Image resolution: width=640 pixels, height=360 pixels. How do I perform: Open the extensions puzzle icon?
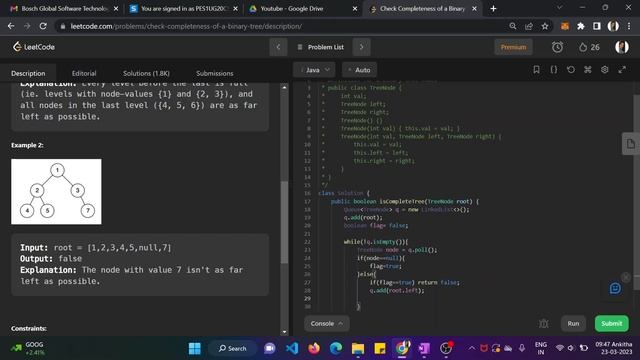pos(581,26)
